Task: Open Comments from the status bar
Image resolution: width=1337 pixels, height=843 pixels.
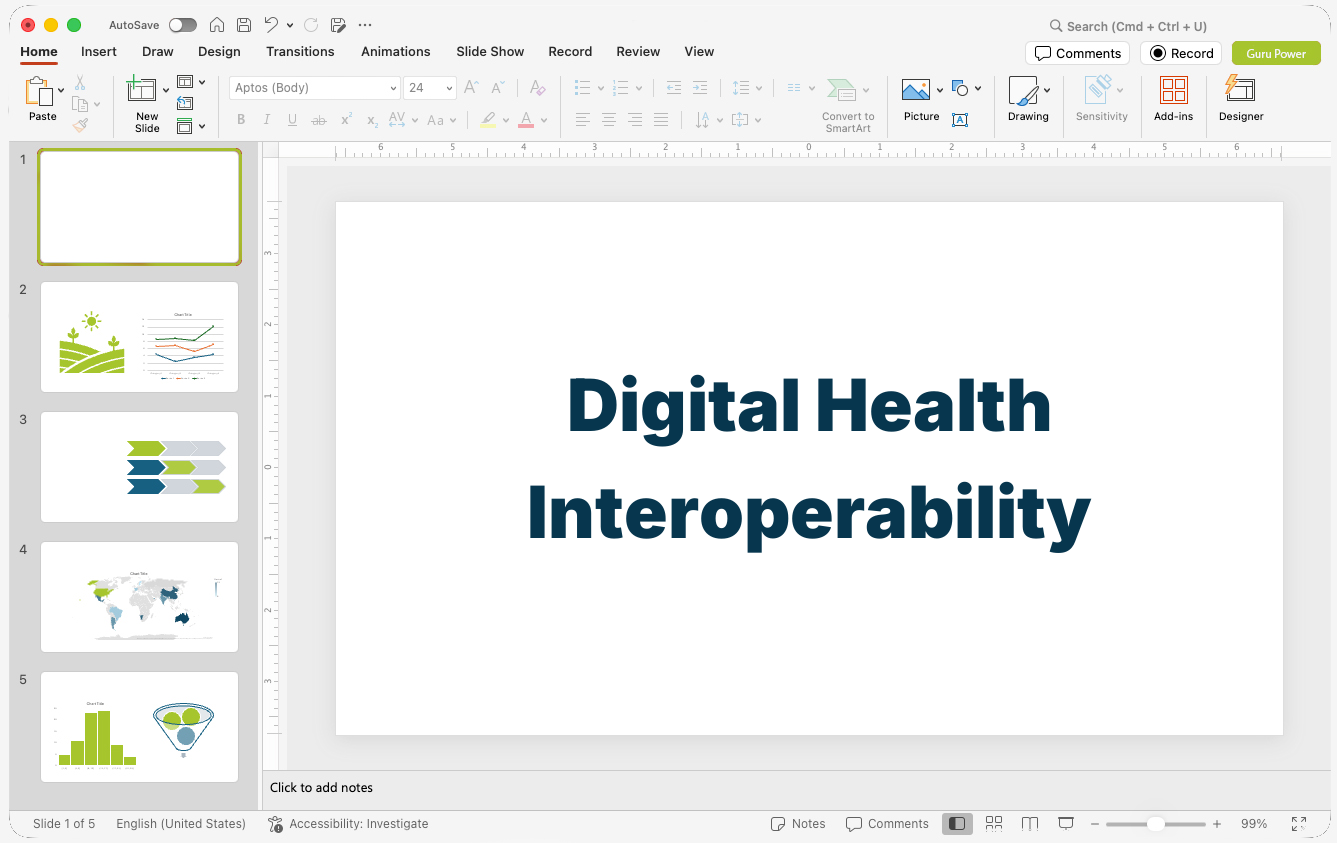Action: click(887, 824)
